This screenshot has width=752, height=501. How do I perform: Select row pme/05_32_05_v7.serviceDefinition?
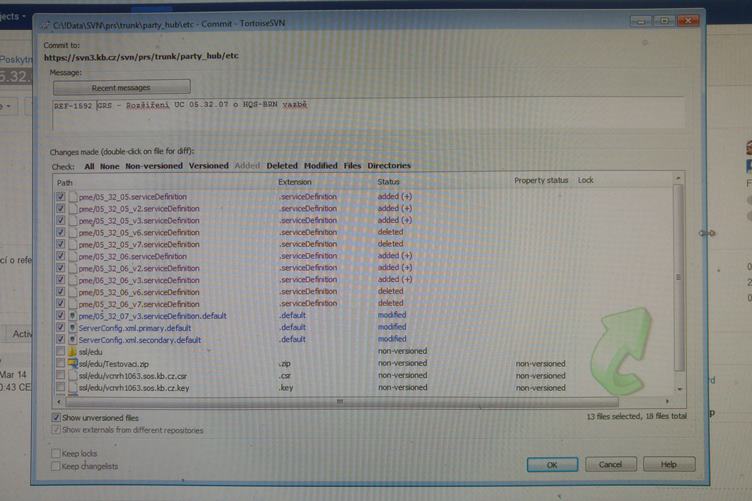pyautogui.click(x=364, y=245)
